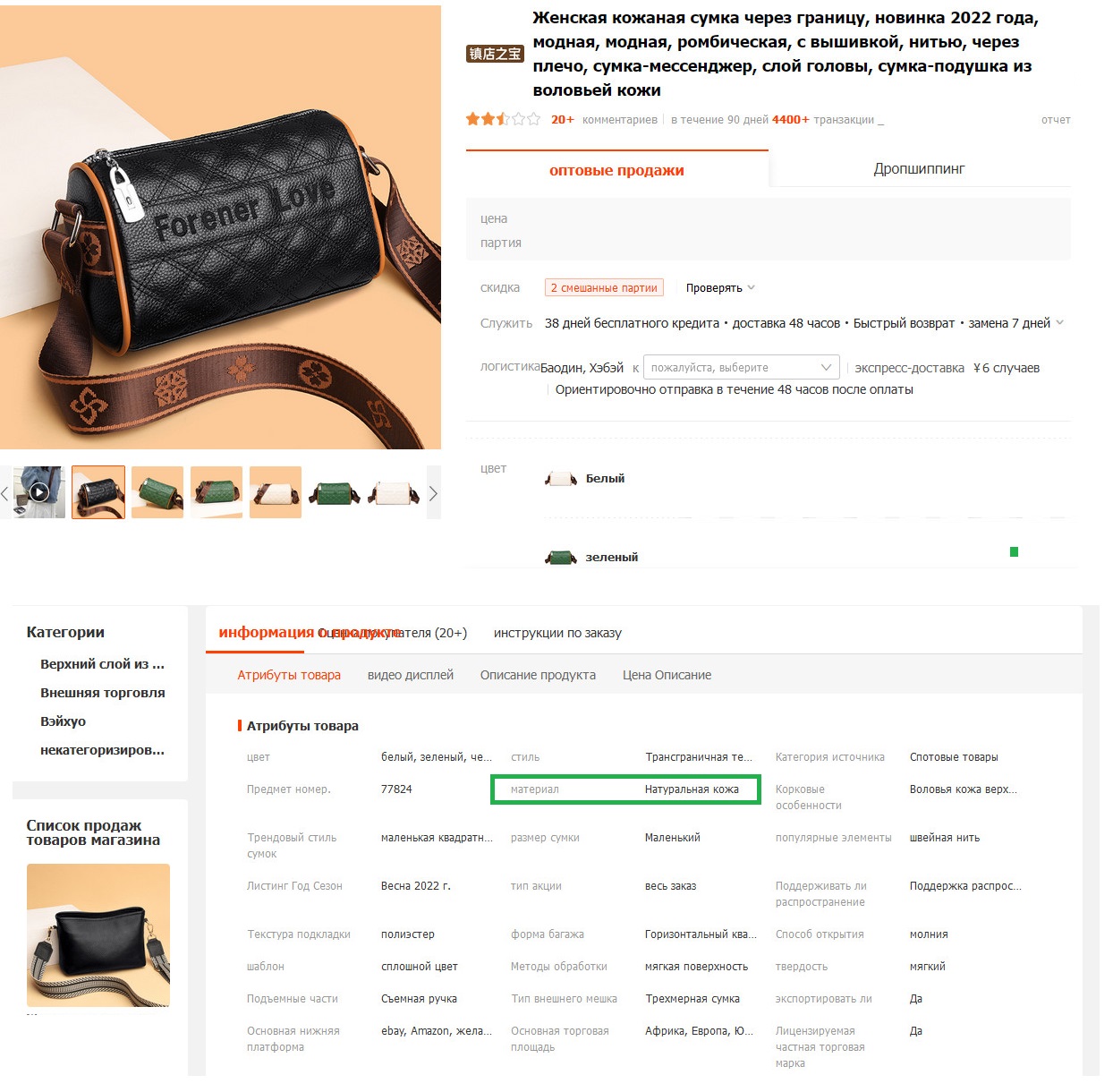Open инструкции по заказу tab
This screenshot has width=1113, height=1092.
557,633
